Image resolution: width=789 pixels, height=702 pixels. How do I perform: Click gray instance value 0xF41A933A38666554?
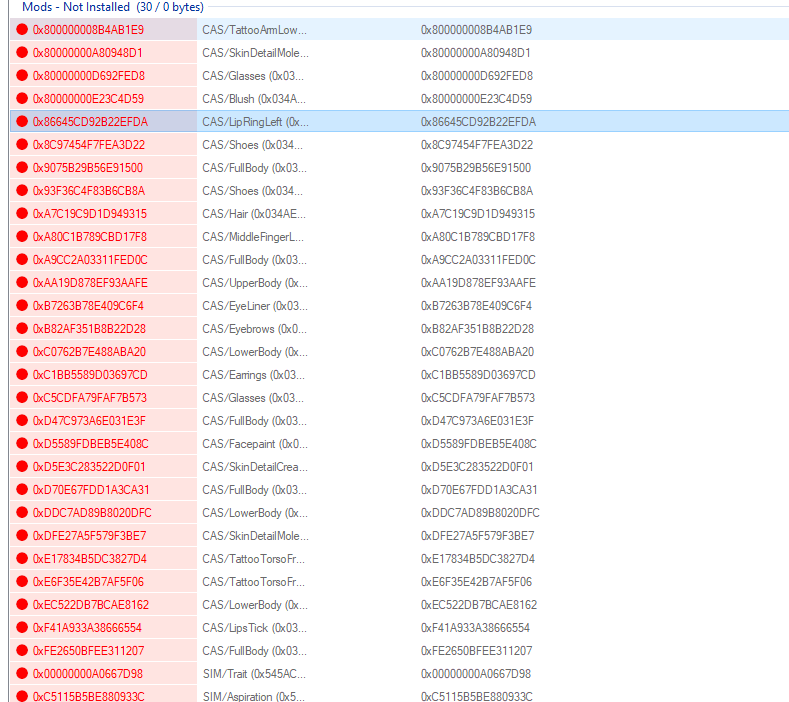(475, 628)
